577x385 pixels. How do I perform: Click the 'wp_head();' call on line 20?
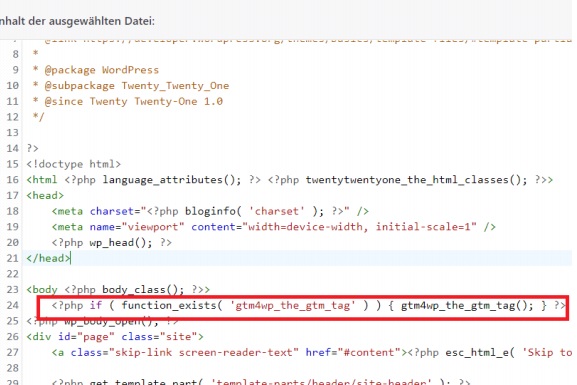121,243
